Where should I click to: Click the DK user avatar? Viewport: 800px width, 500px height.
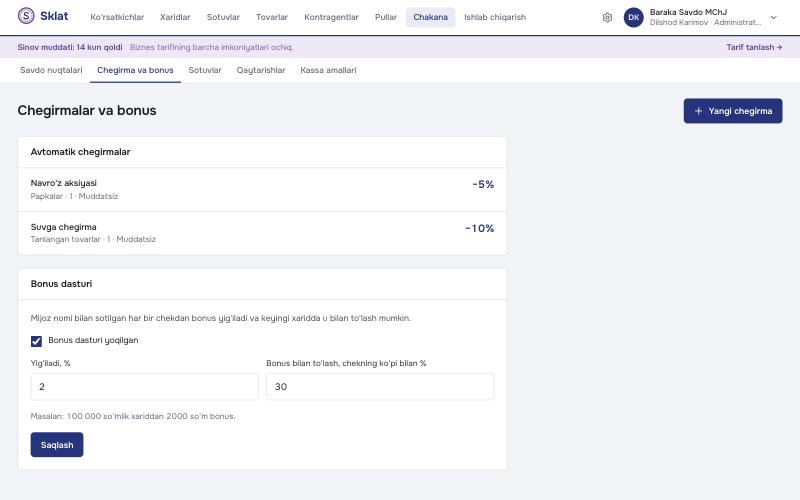[x=634, y=17]
